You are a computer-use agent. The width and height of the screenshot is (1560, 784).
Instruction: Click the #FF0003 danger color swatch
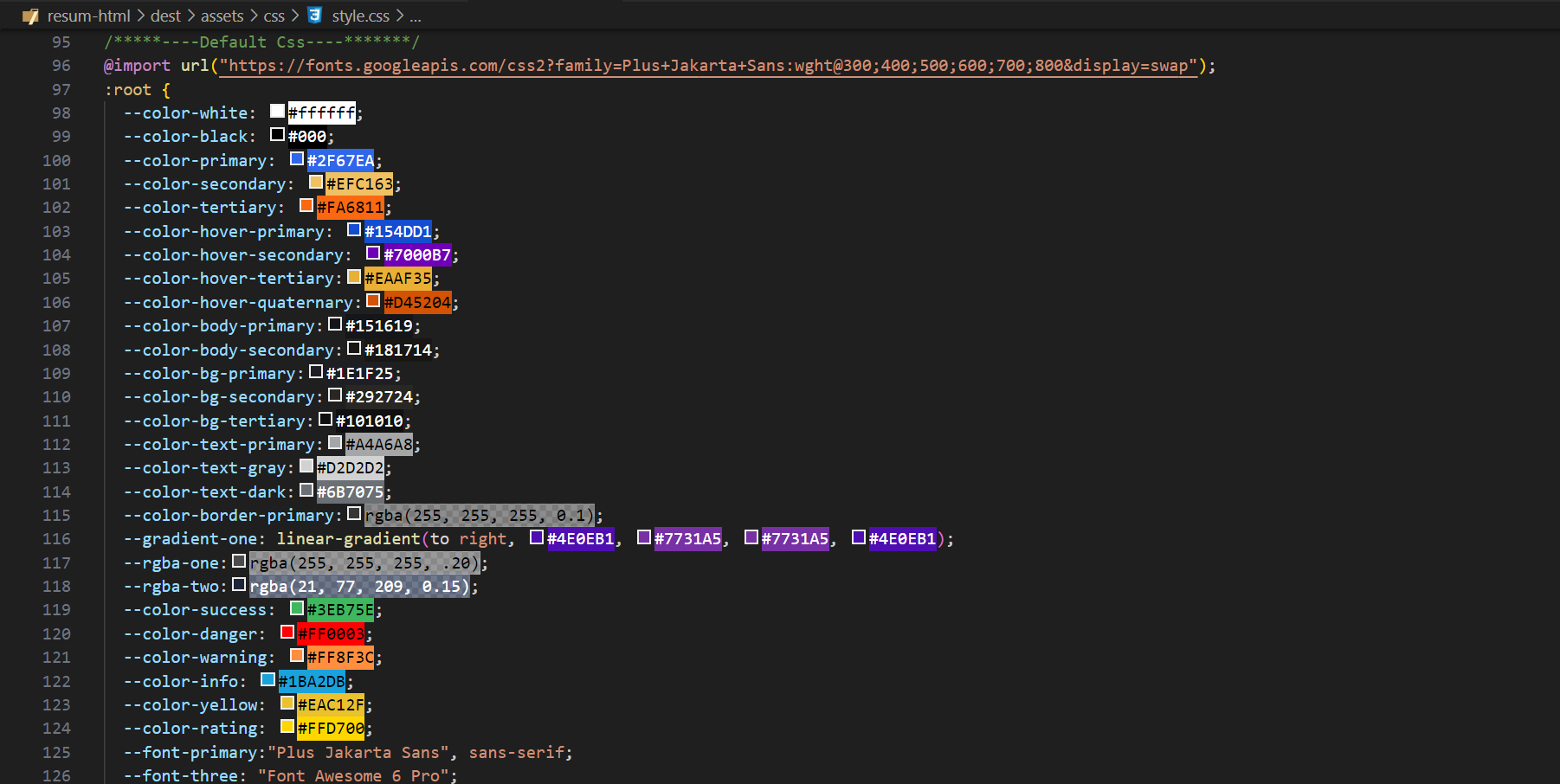pos(287,632)
